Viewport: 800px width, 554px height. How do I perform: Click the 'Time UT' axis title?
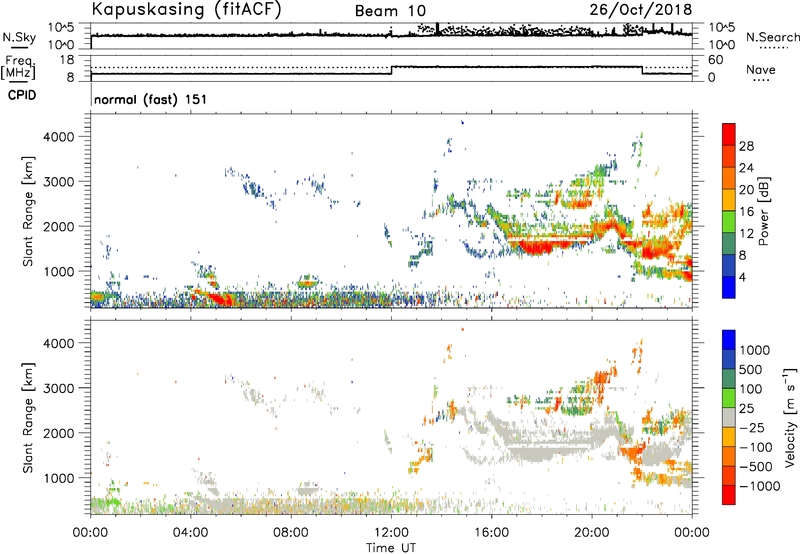(x=391, y=548)
